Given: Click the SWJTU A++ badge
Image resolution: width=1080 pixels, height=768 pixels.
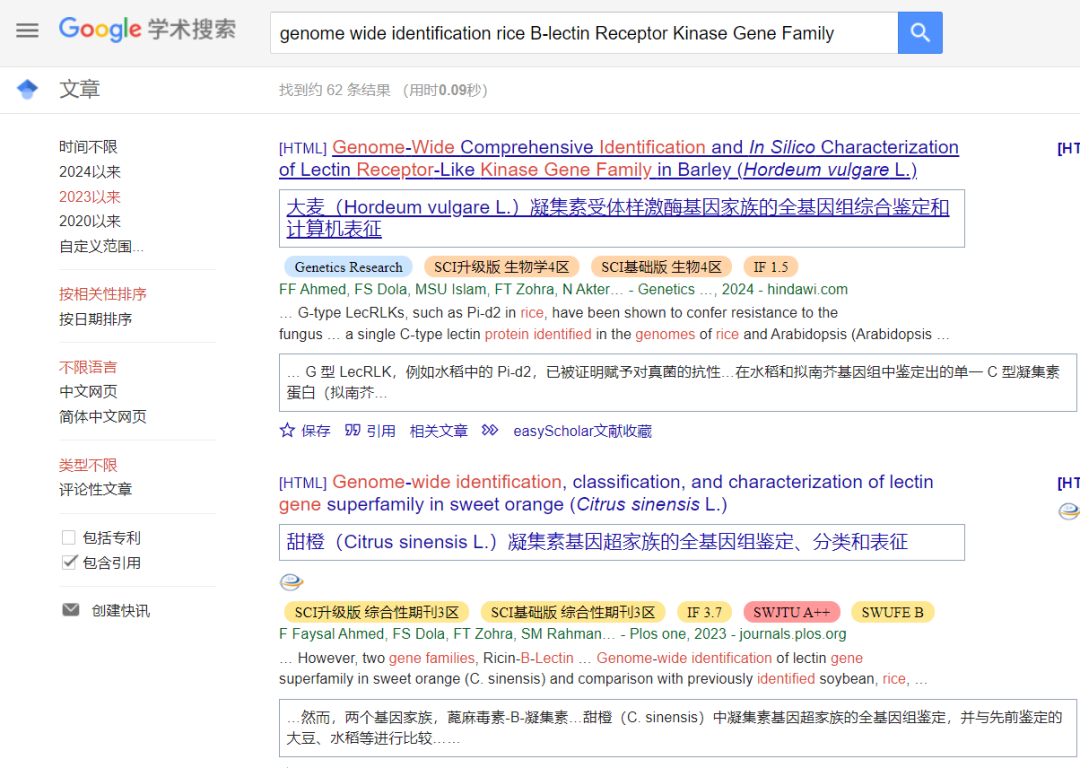Looking at the screenshot, I should [791, 612].
